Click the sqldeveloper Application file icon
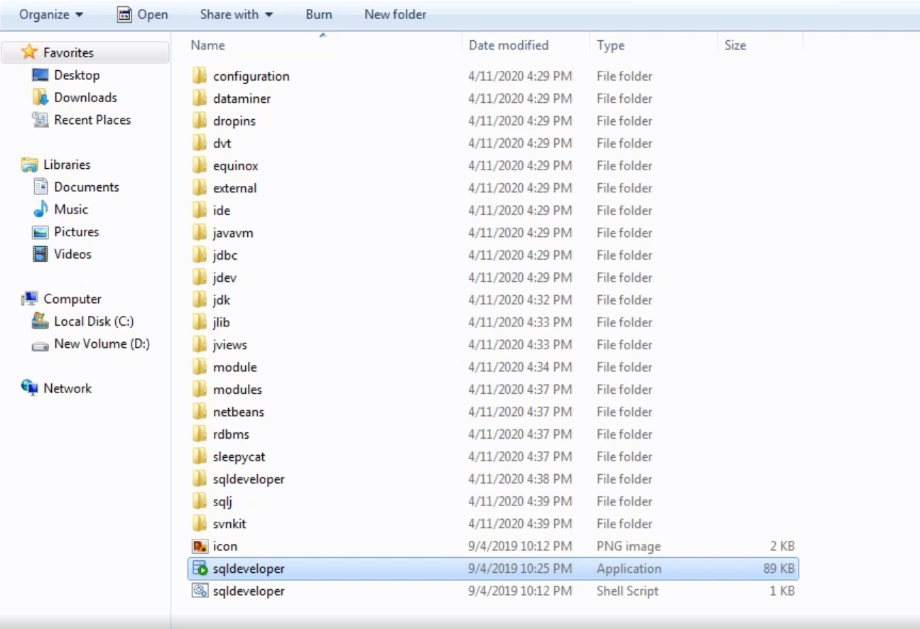 pos(200,569)
